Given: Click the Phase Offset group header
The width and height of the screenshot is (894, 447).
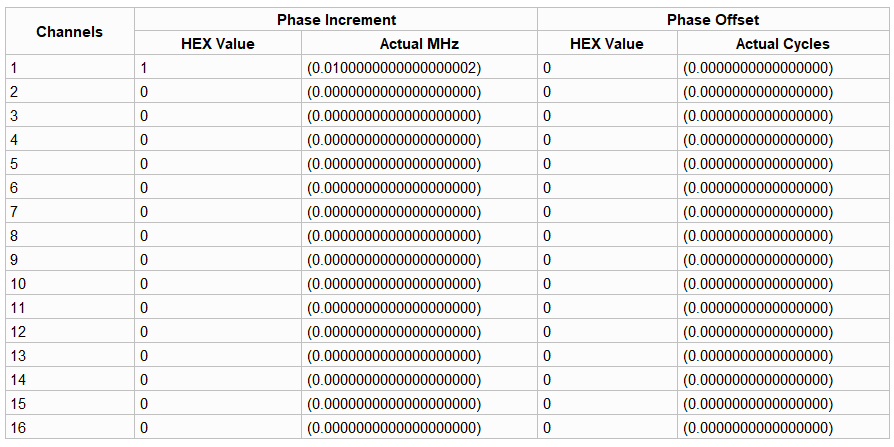Looking at the screenshot, I should pos(713,20).
